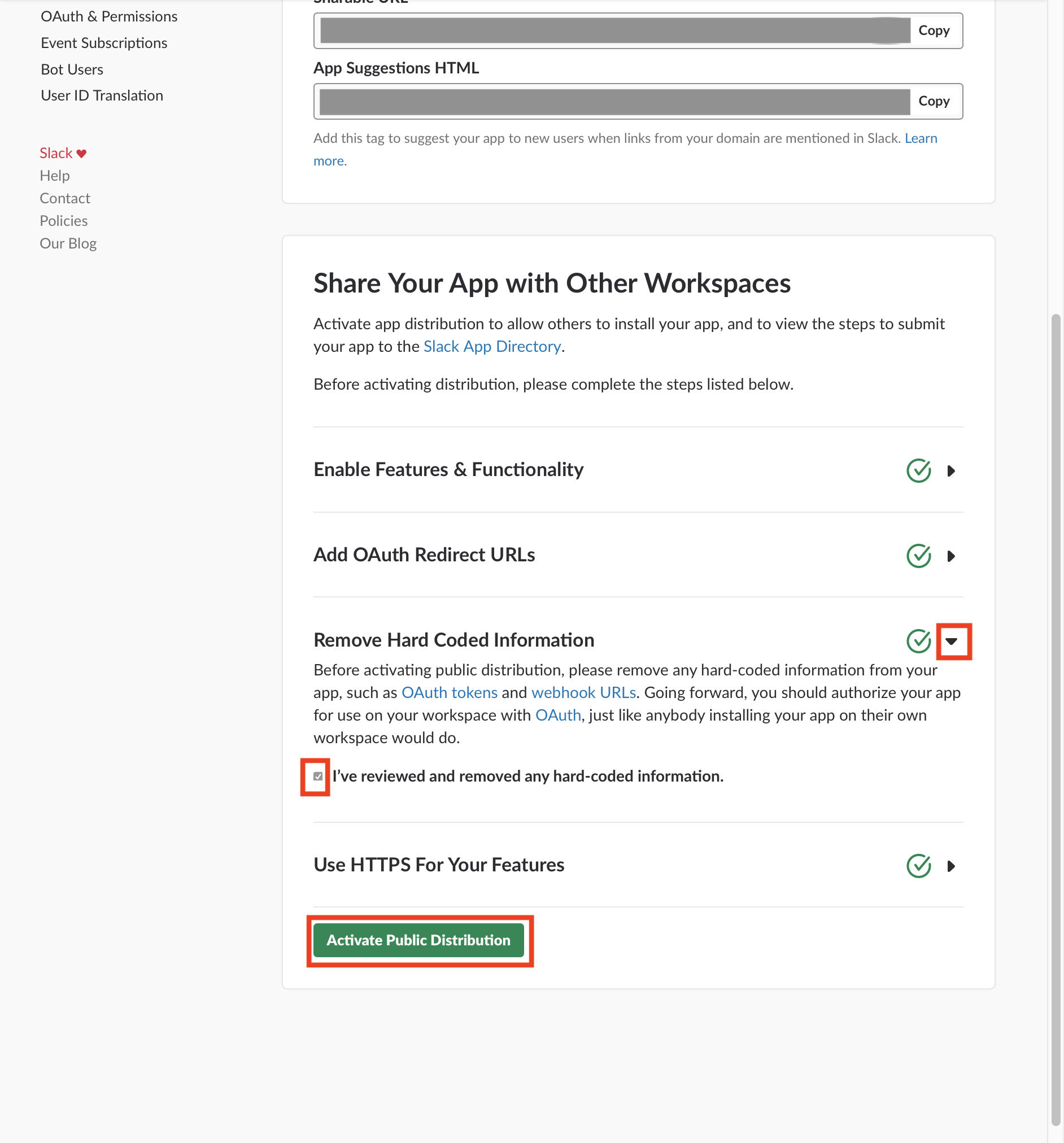Click Enable Features & Functionality heading
Image resolution: width=1064 pixels, height=1143 pixels.
coord(448,469)
